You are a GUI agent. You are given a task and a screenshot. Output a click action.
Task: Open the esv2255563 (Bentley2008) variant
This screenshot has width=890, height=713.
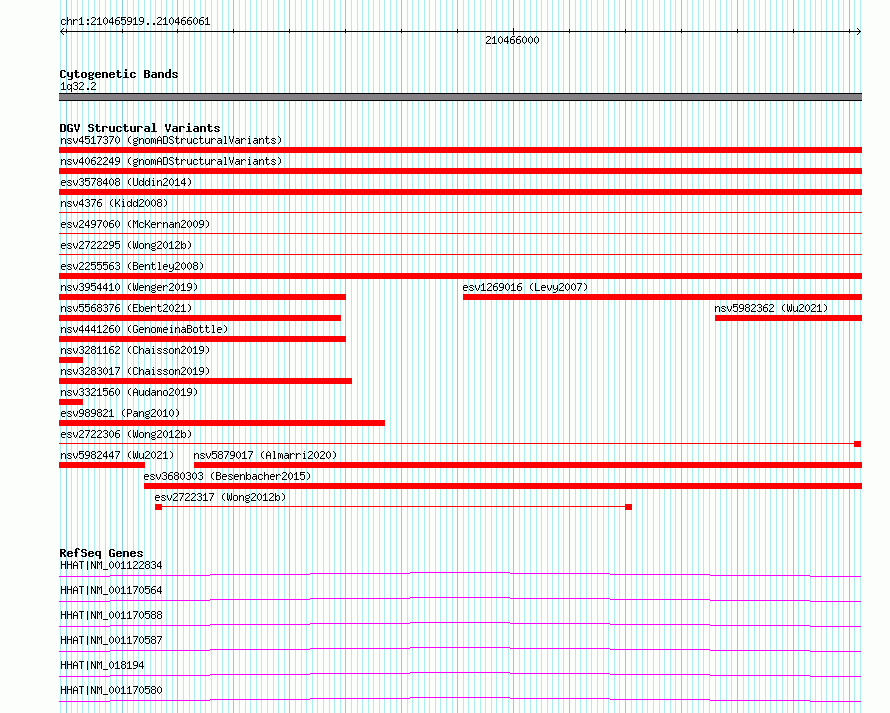click(132, 266)
